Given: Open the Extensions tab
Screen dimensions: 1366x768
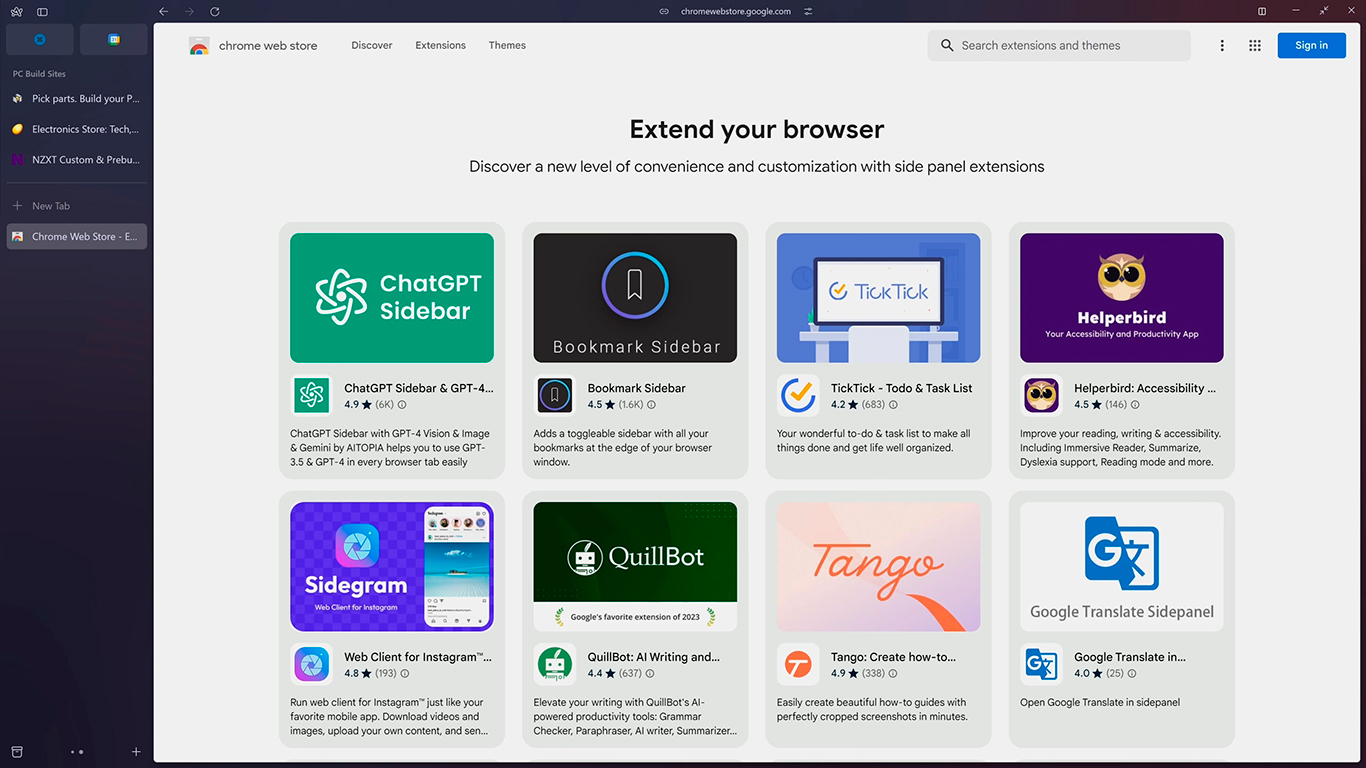Looking at the screenshot, I should point(441,45).
